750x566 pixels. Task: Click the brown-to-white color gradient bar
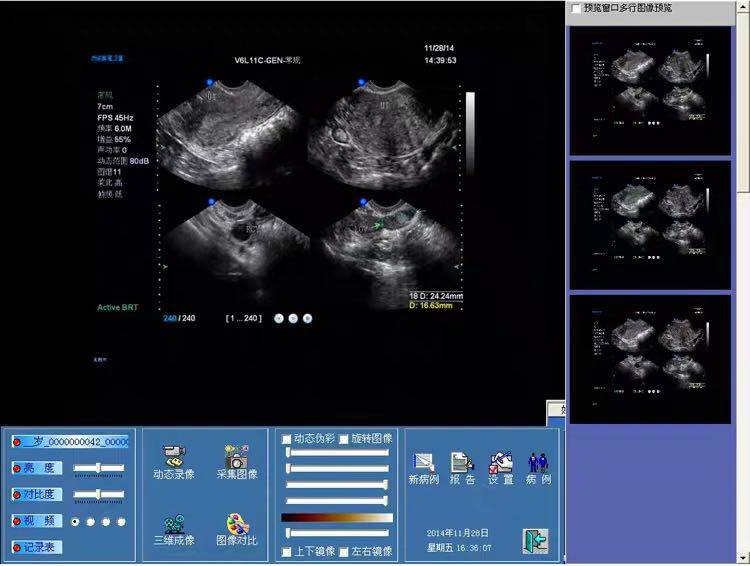(x=337, y=518)
